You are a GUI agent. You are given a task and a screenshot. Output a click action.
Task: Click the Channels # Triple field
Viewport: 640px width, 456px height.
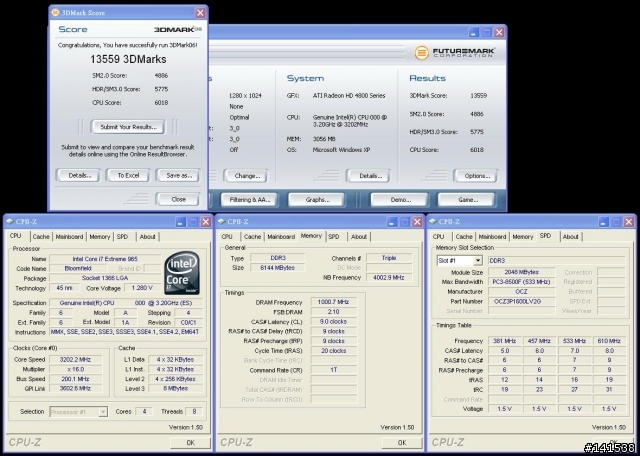point(389,258)
